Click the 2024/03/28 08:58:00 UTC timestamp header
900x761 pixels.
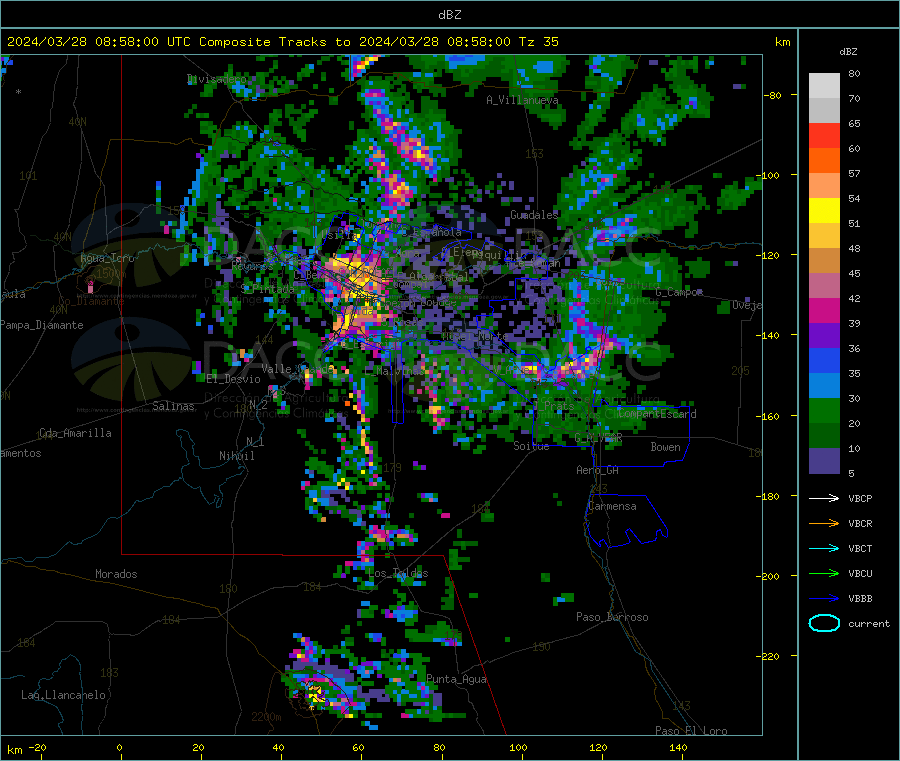[98, 42]
